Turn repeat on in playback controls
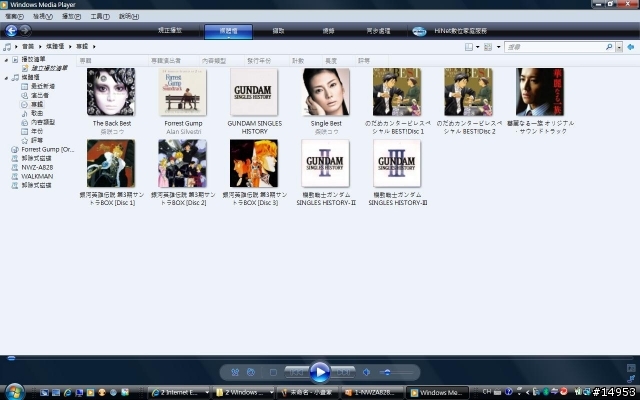Screen dimensions: 640x400 point(251,372)
